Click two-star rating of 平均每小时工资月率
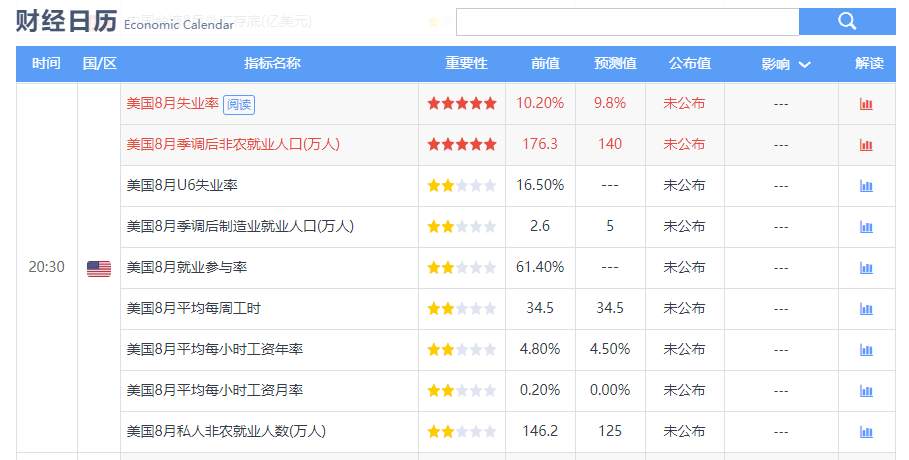The image size is (909, 460). coord(462,390)
